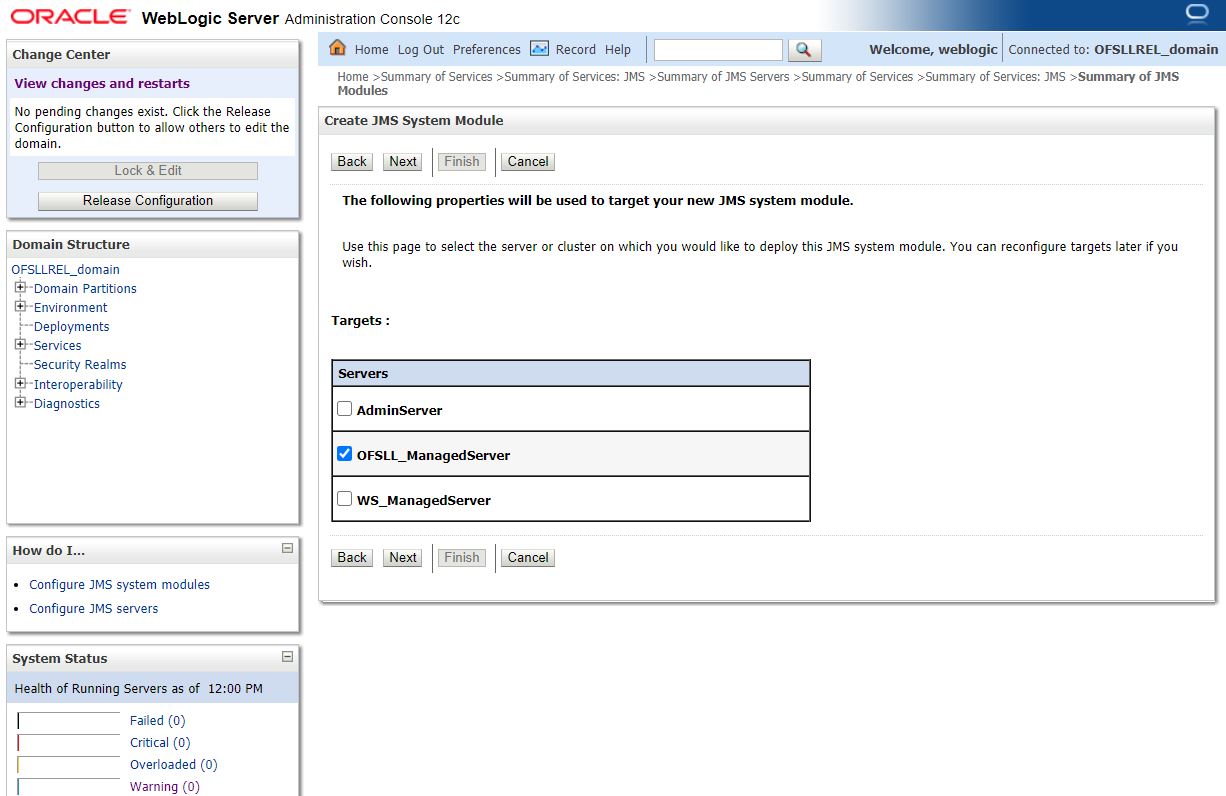This screenshot has width=1226, height=796.
Task: Click the Home house icon in toolbar
Action: 337,48
